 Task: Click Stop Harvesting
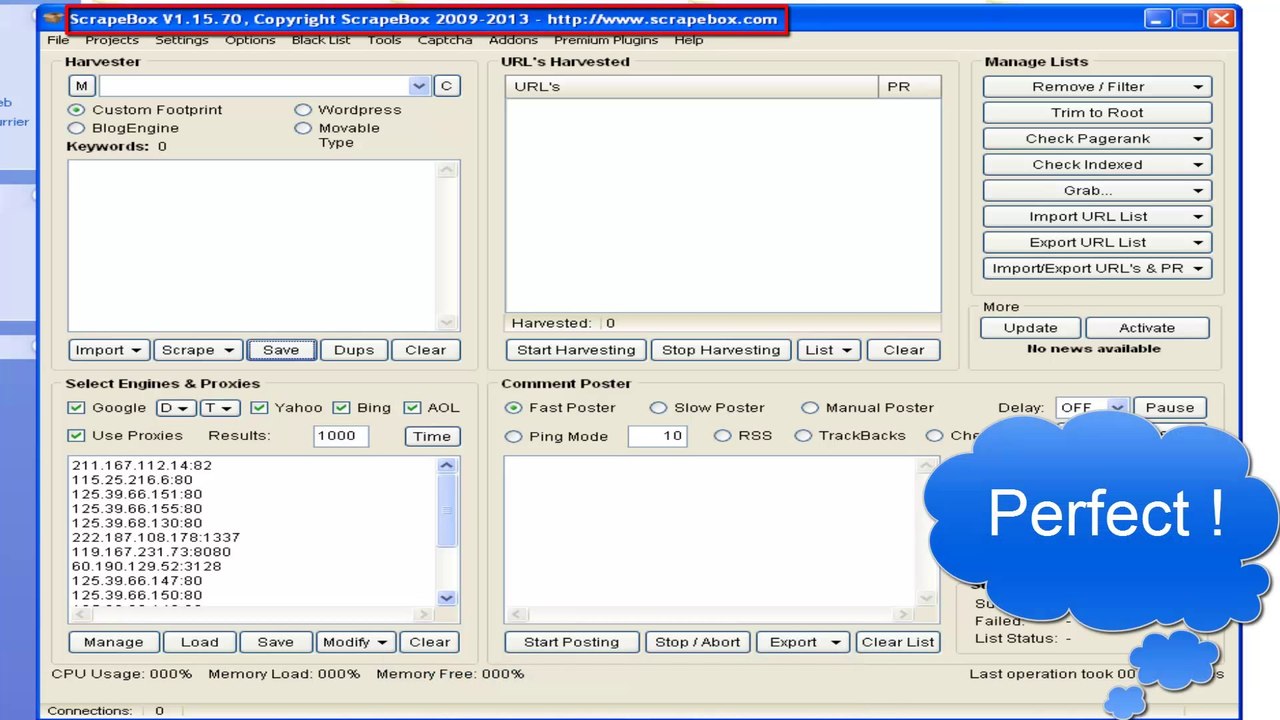pyautogui.click(x=721, y=350)
